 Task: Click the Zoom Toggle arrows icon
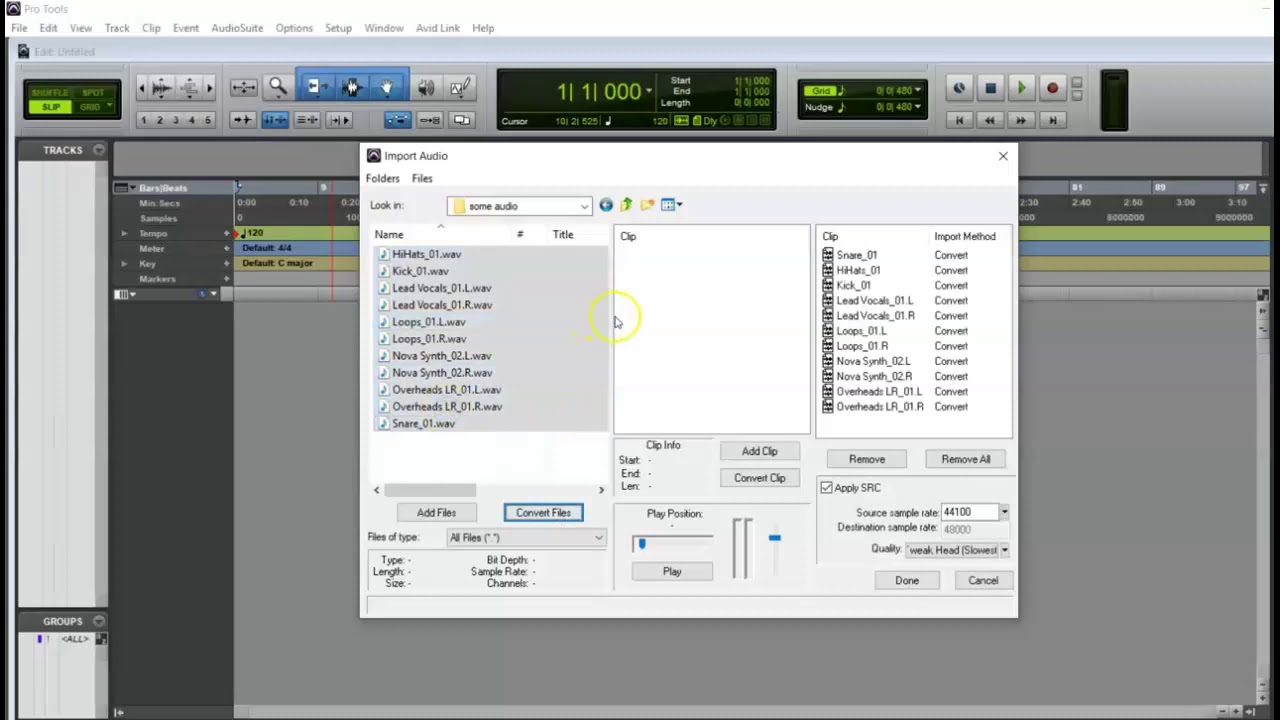coord(244,88)
